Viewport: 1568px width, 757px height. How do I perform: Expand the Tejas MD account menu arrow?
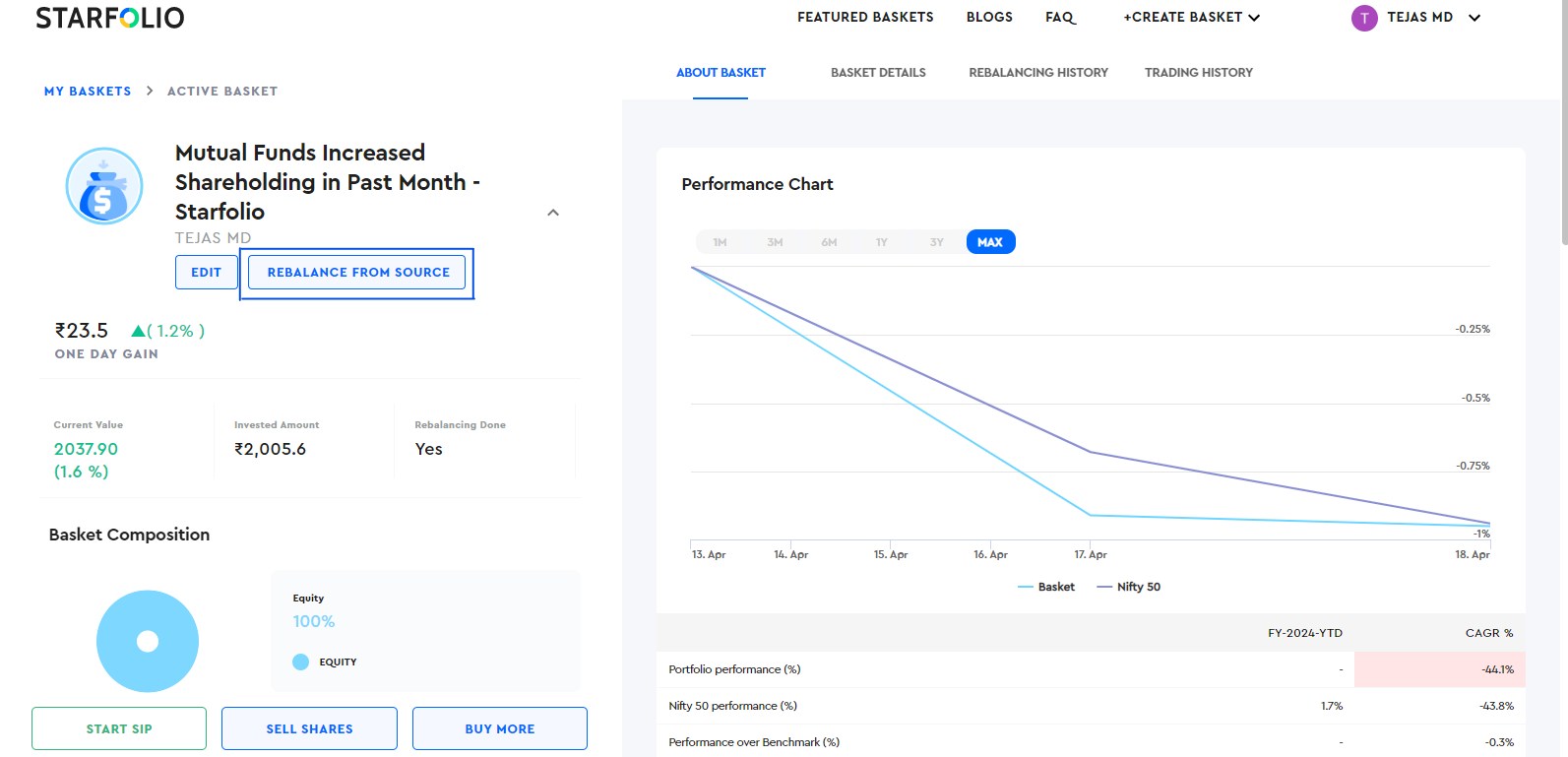(1474, 18)
